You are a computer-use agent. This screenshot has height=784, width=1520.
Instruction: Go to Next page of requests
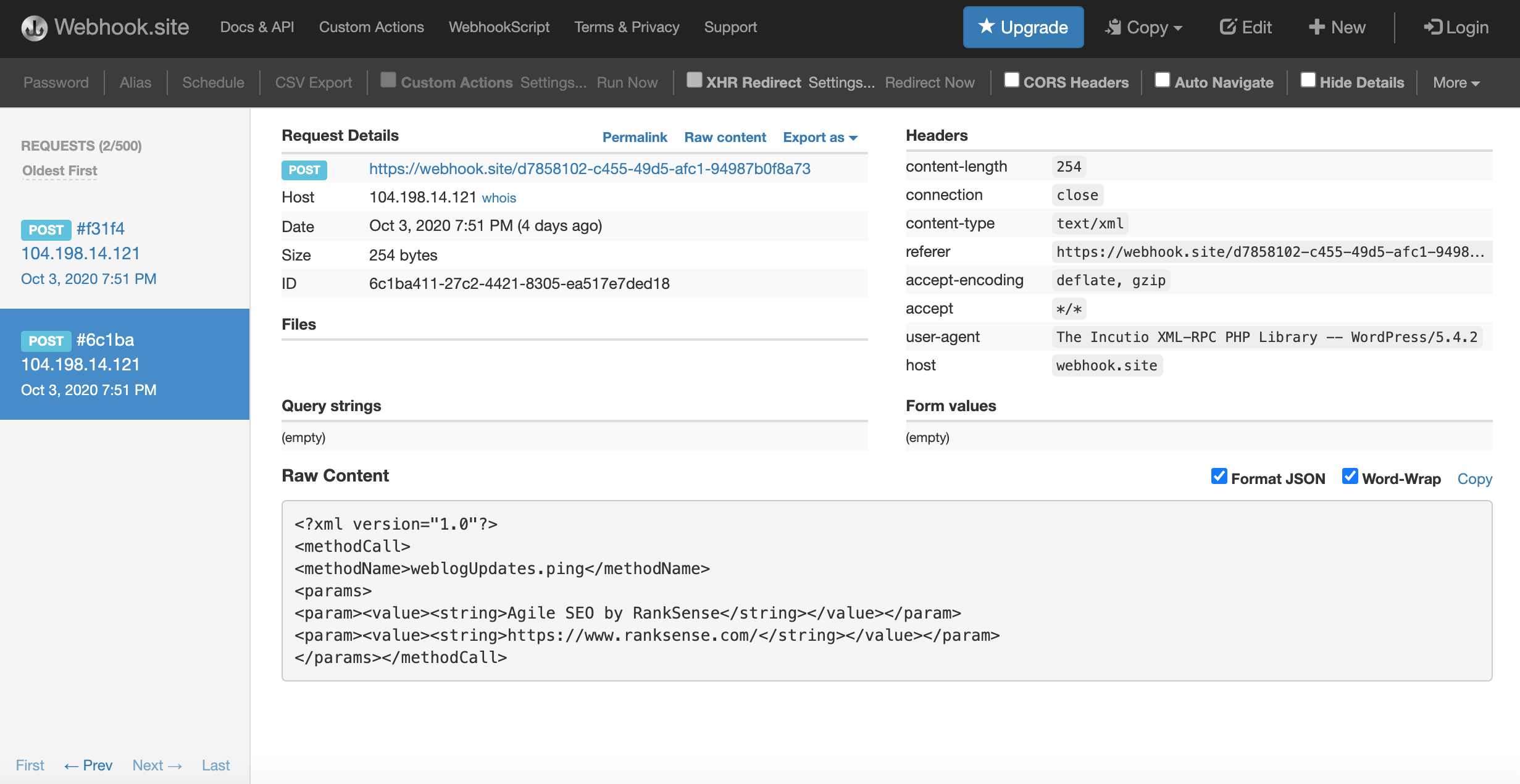[157, 765]
